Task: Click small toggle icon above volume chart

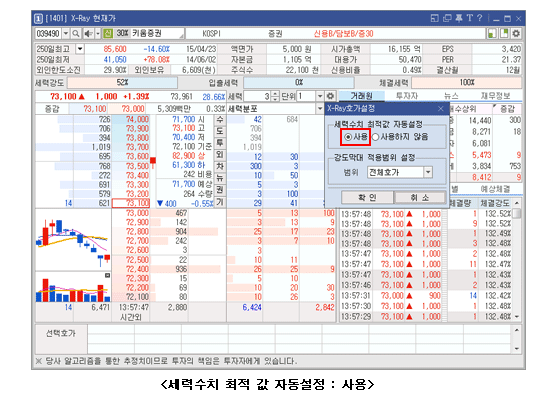Action: click(108, 275)
